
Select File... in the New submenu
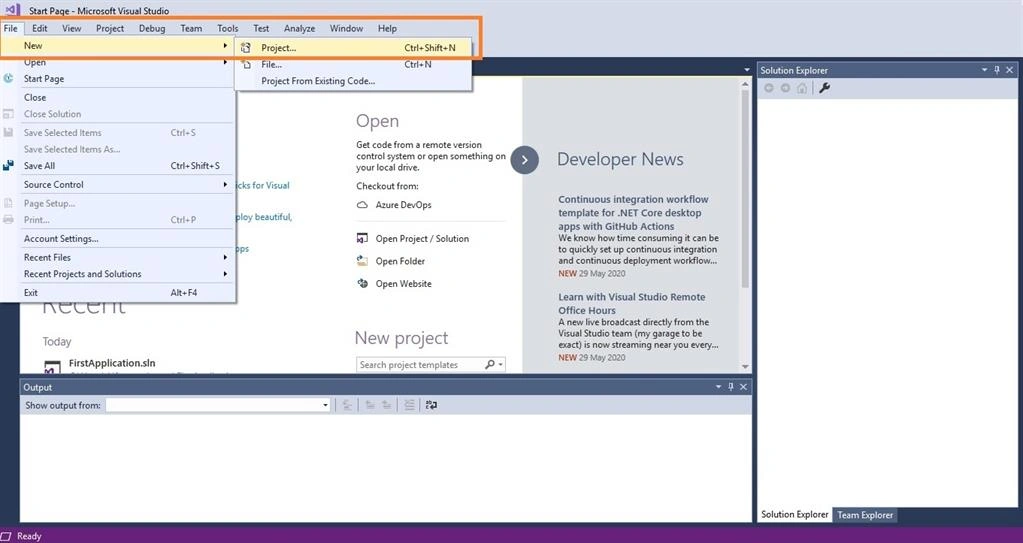click(353, 64)
